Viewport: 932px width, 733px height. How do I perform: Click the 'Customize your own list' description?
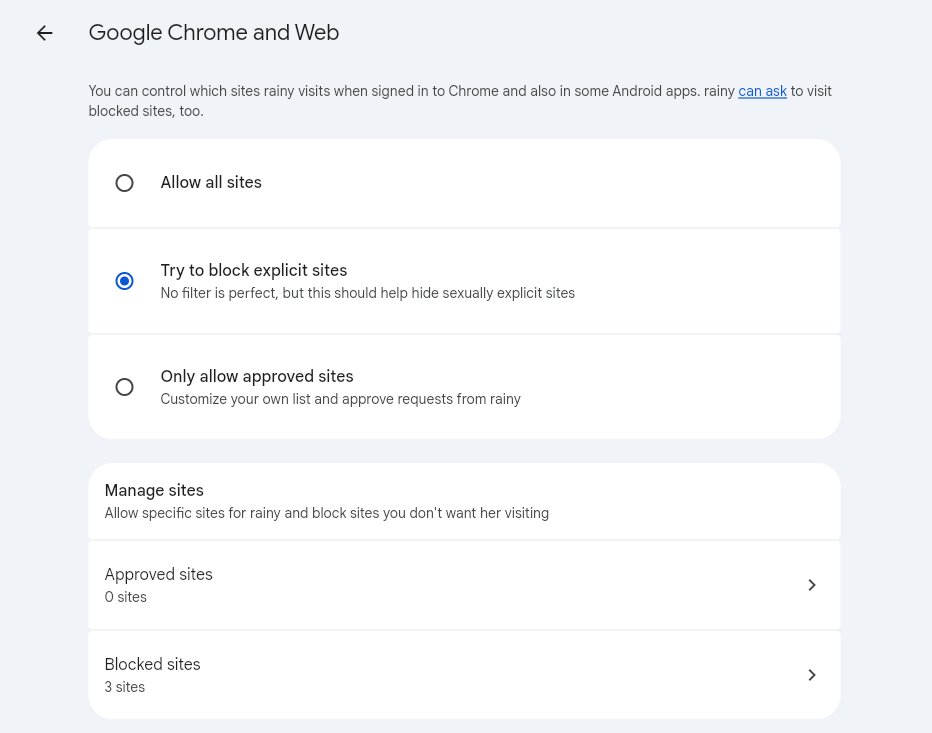pyautogui.click(x=340, y=399)
